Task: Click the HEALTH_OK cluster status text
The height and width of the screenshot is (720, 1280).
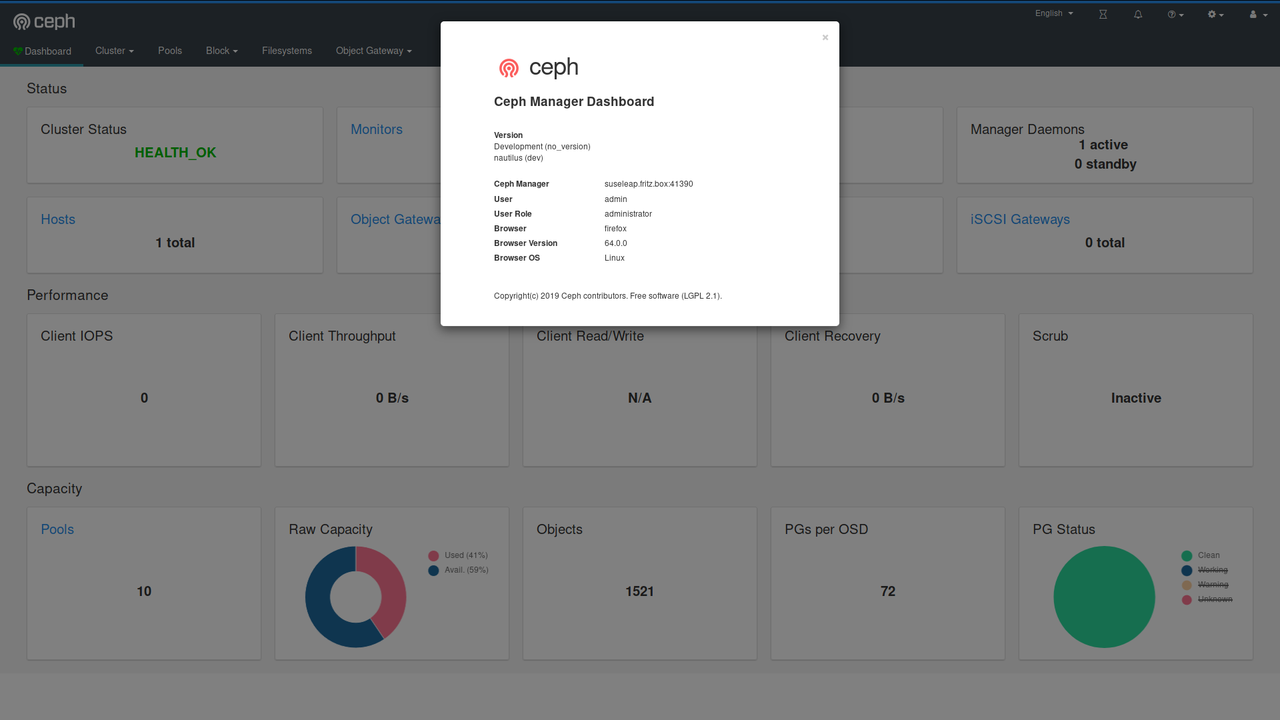Action: coord(175,153)
